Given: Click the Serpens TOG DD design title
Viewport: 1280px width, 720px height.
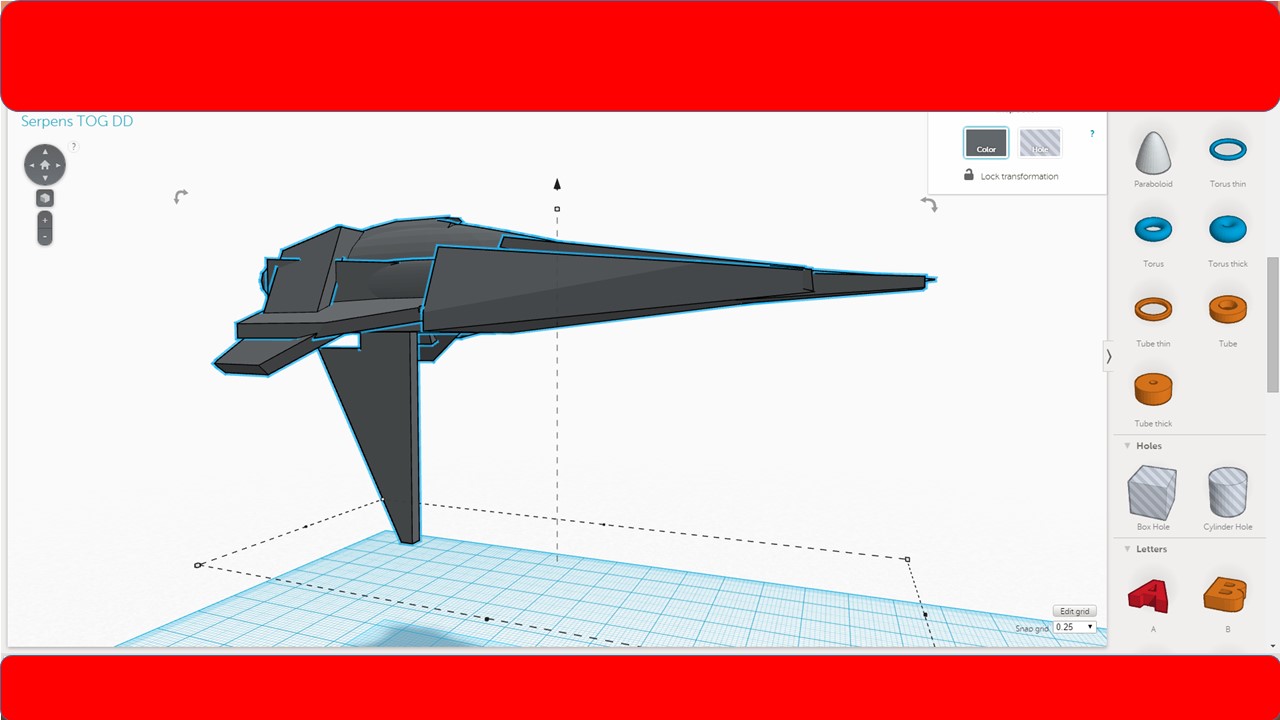Looking at the screenshot, I should [77, 121].
